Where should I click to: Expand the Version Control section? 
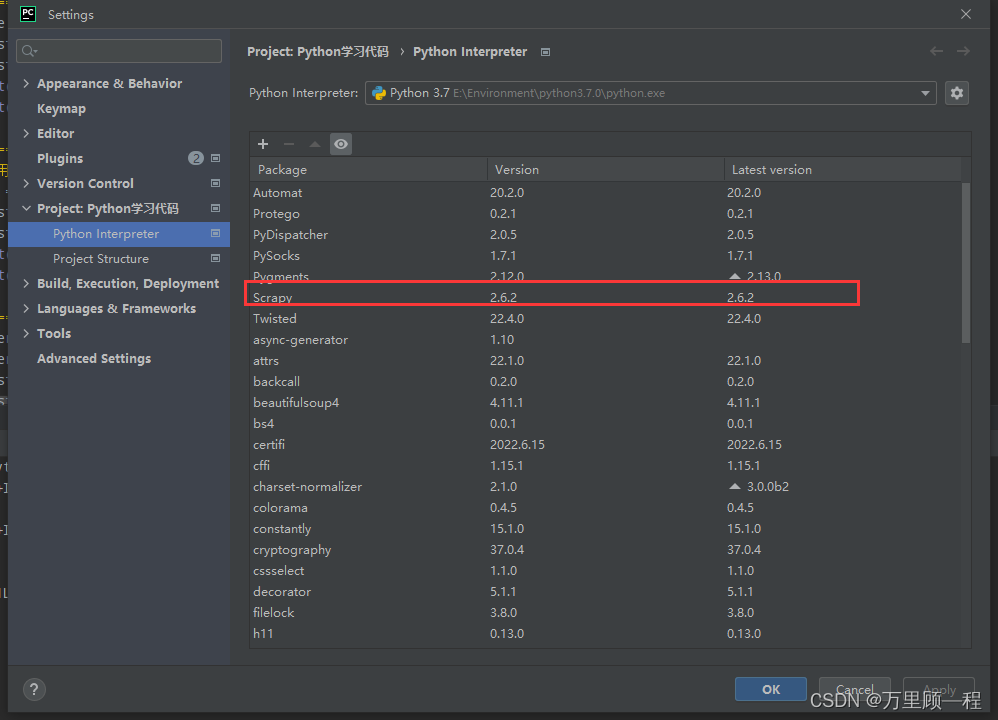pos(26,183)
